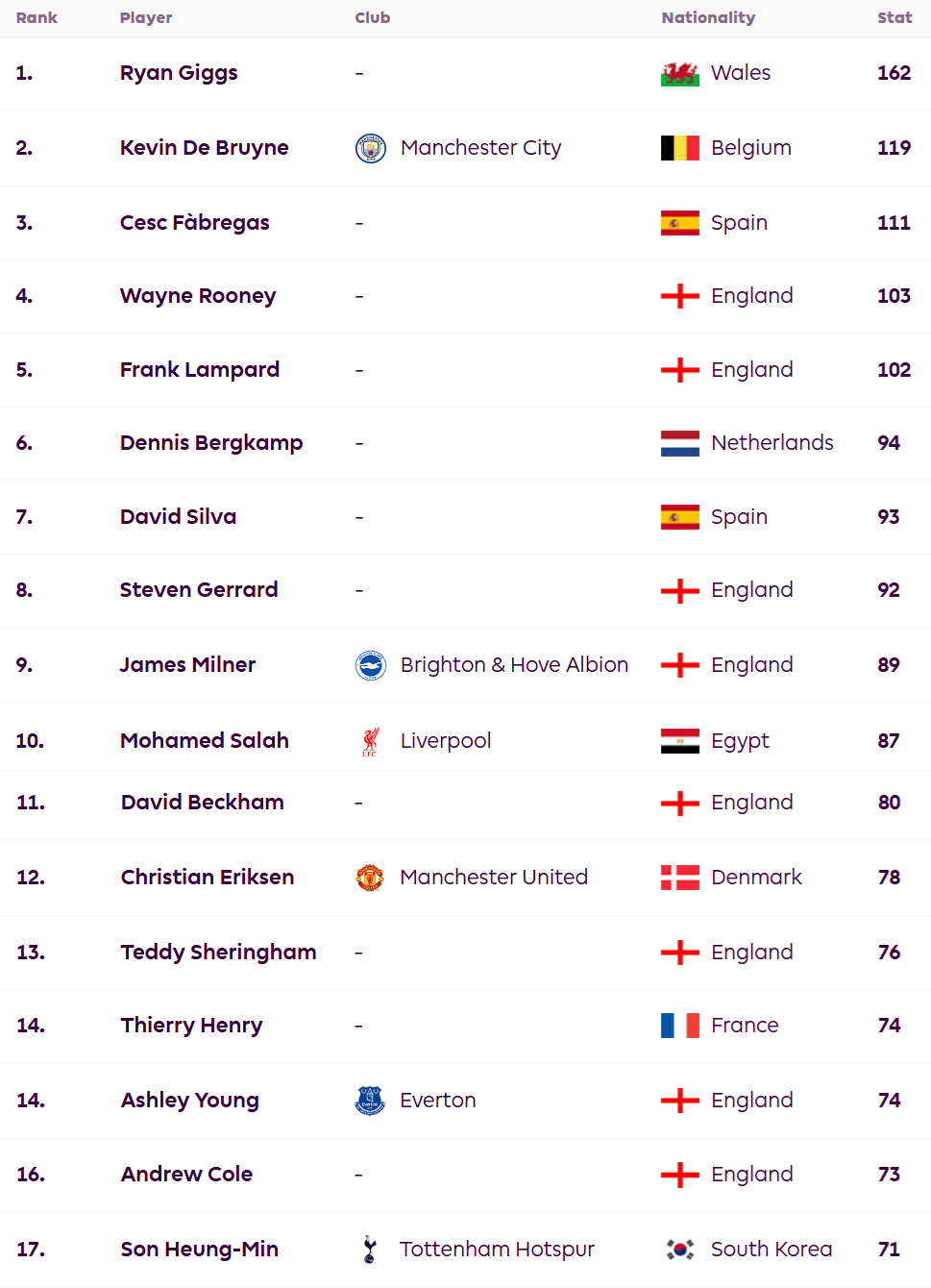Screen dimensions: 931x1288
Task: Click the Everton club badge
Action: point(370,1101)
